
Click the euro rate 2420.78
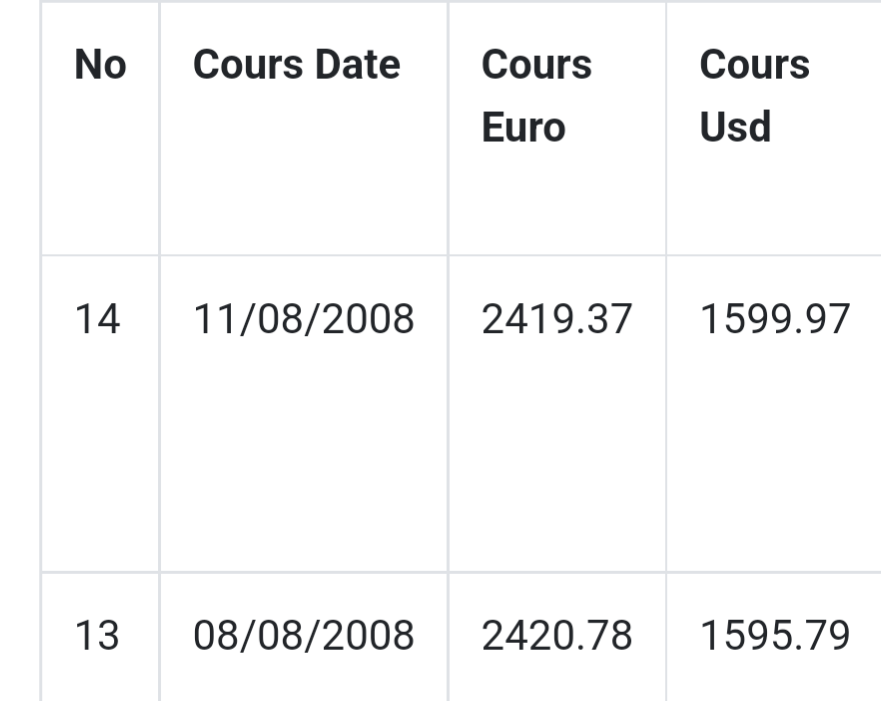[x=557, y=635]
